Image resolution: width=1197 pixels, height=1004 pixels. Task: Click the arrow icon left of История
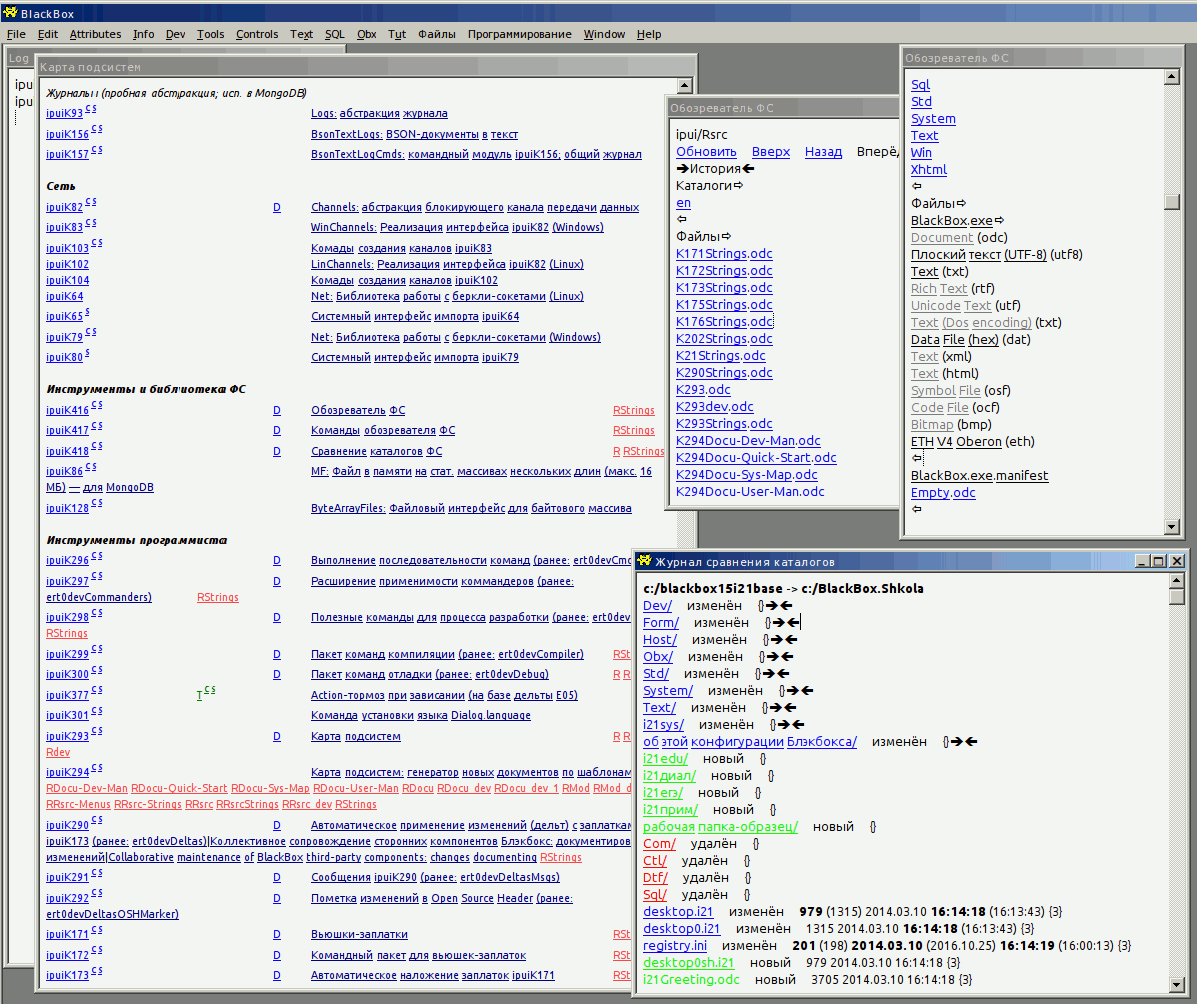682,169
